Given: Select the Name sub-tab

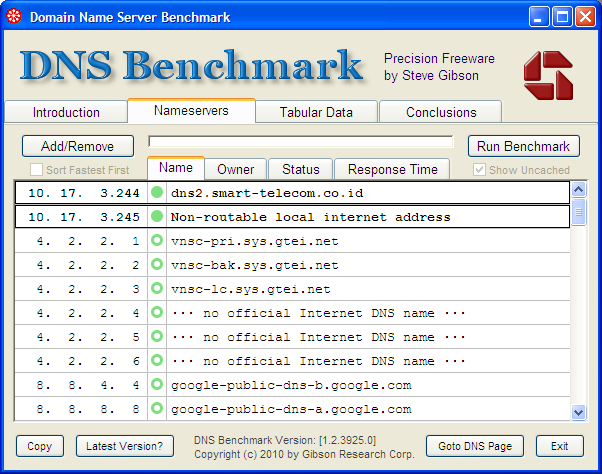Looking at the screenshot, I should [176, 168].
